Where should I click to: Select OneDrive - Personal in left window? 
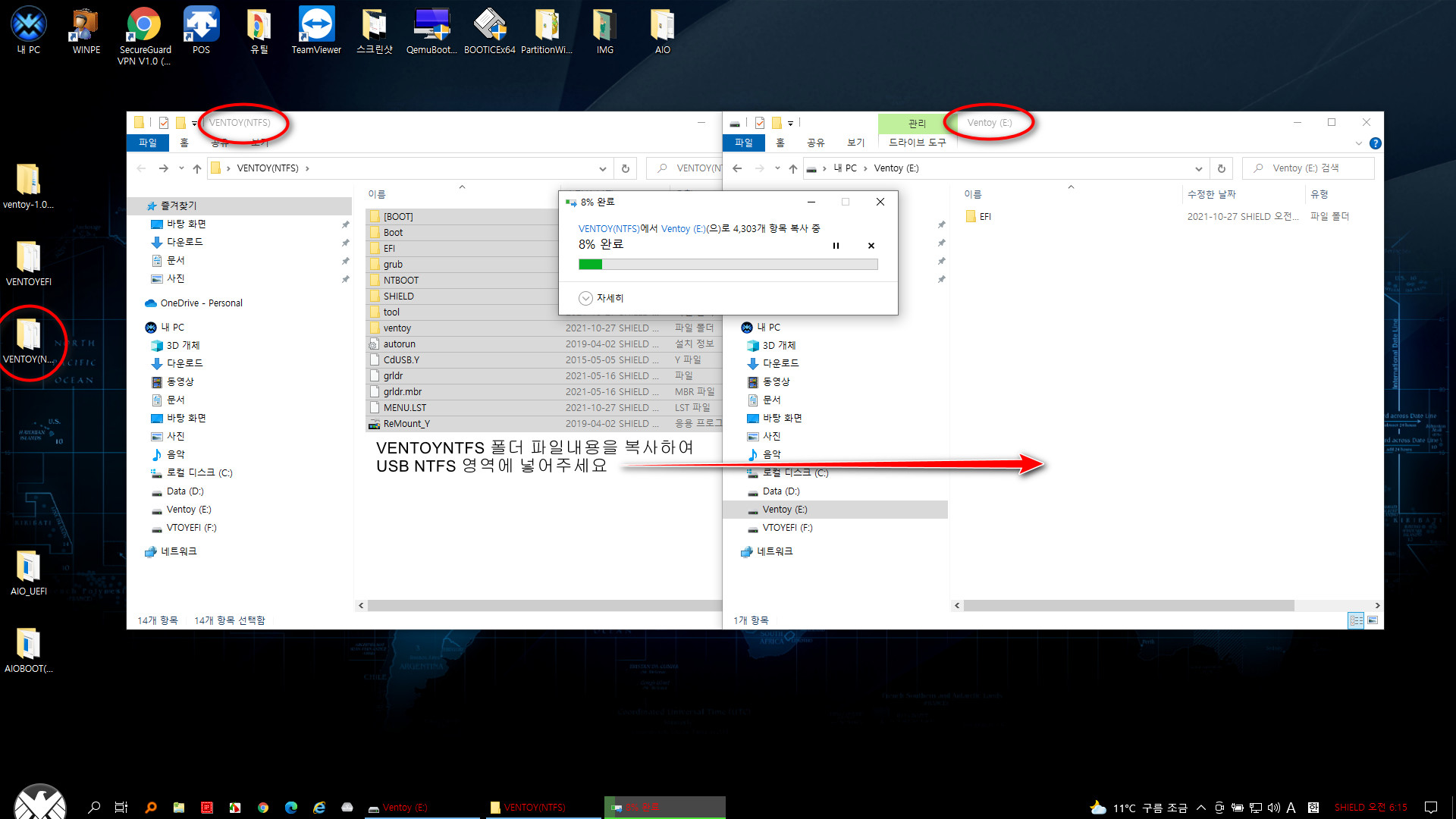(201, 303)
